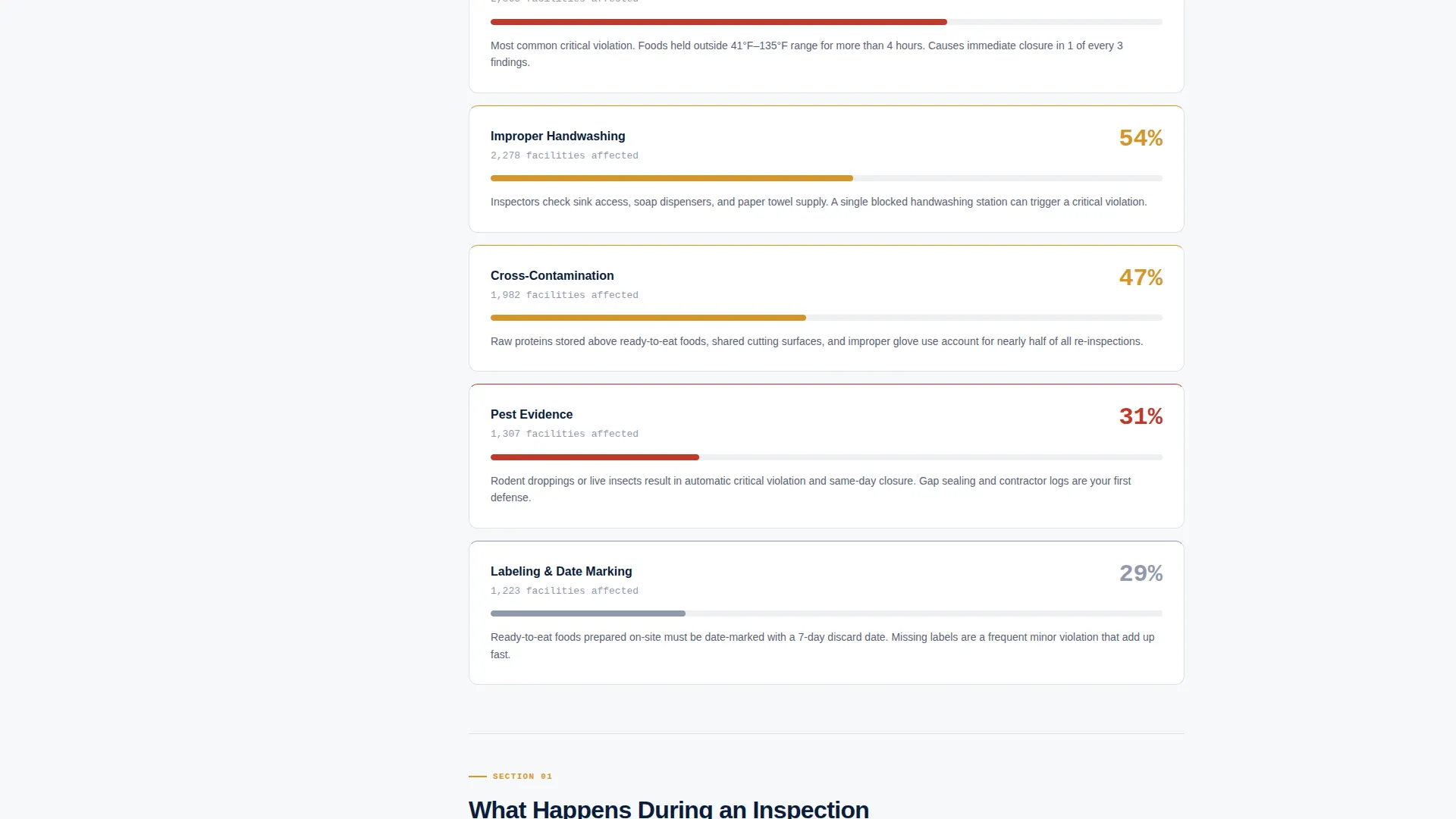This screenshot has height=819, width=1456.
Task: Click '1,307 facilities affected' text
Action: tap(564, 434)
